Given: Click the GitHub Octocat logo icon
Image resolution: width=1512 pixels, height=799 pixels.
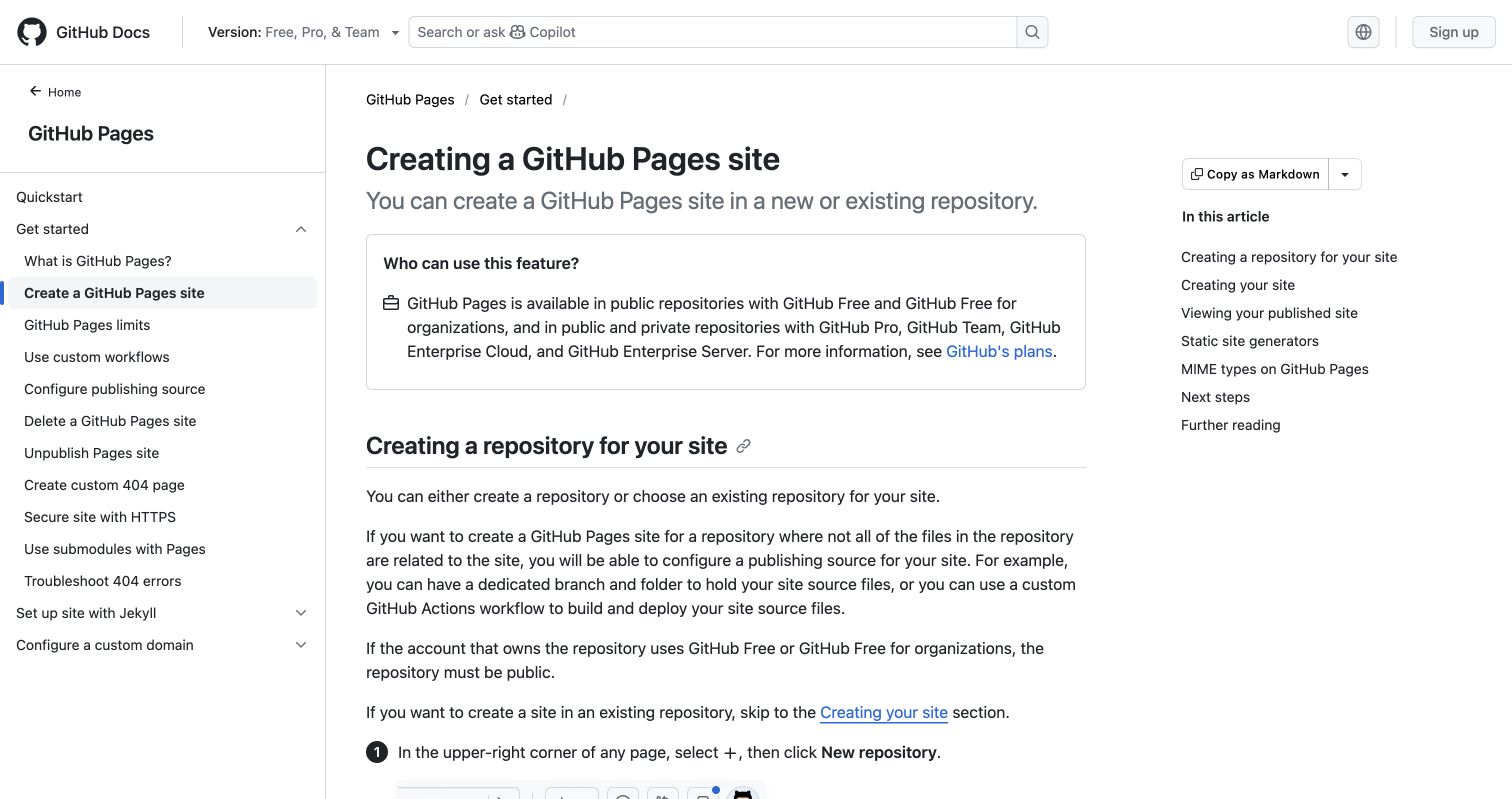Looking at the screenshot, I should click(x=32, y=32).
